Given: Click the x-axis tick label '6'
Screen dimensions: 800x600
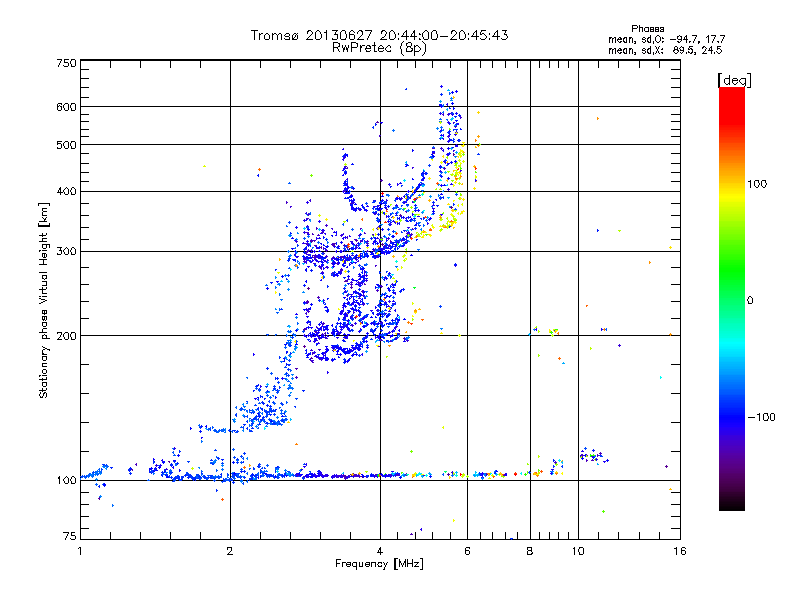Looking at the screenshot, I should [x=467, y=551].
